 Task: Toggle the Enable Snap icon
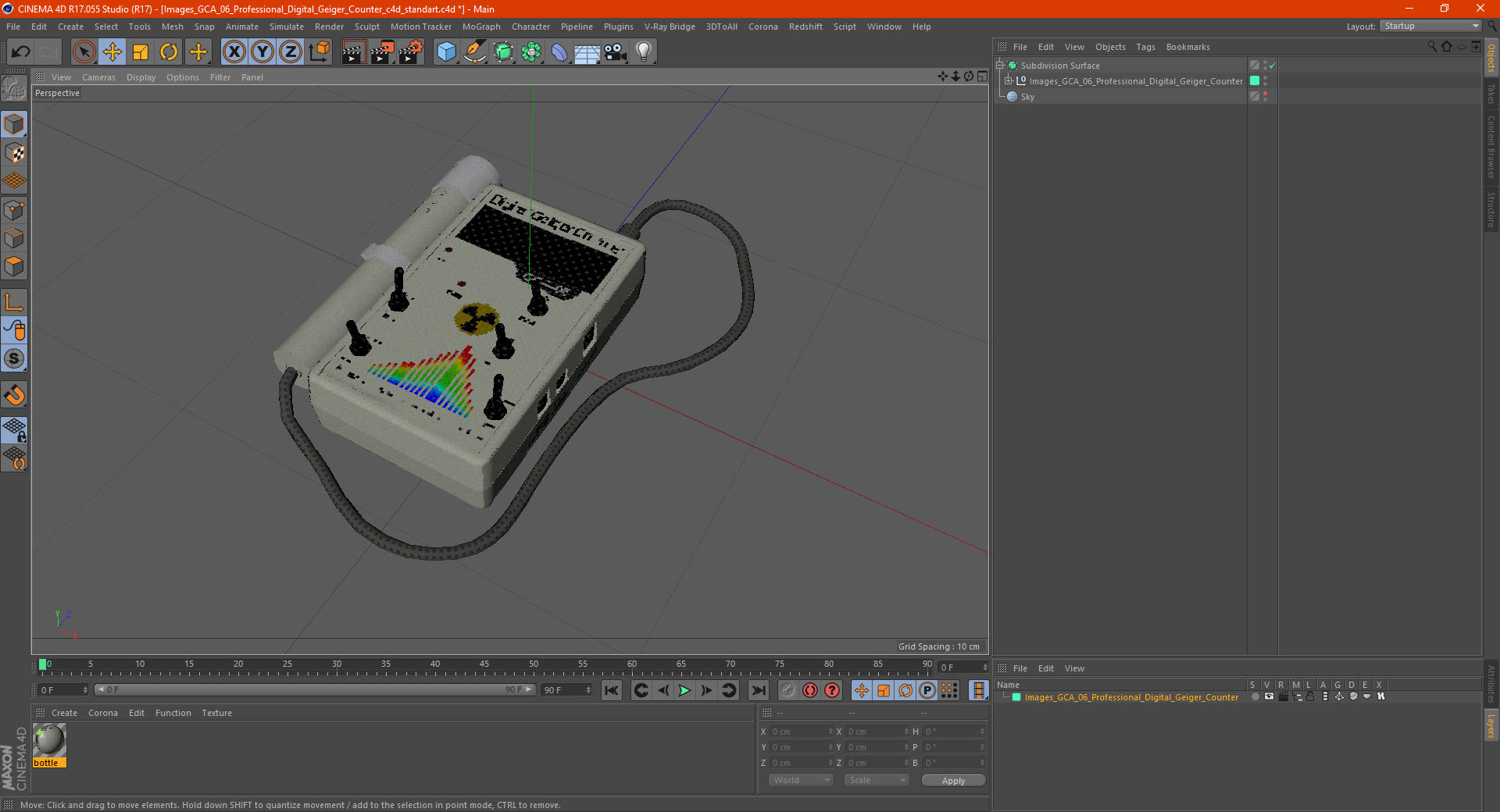[x=14, y=395]
